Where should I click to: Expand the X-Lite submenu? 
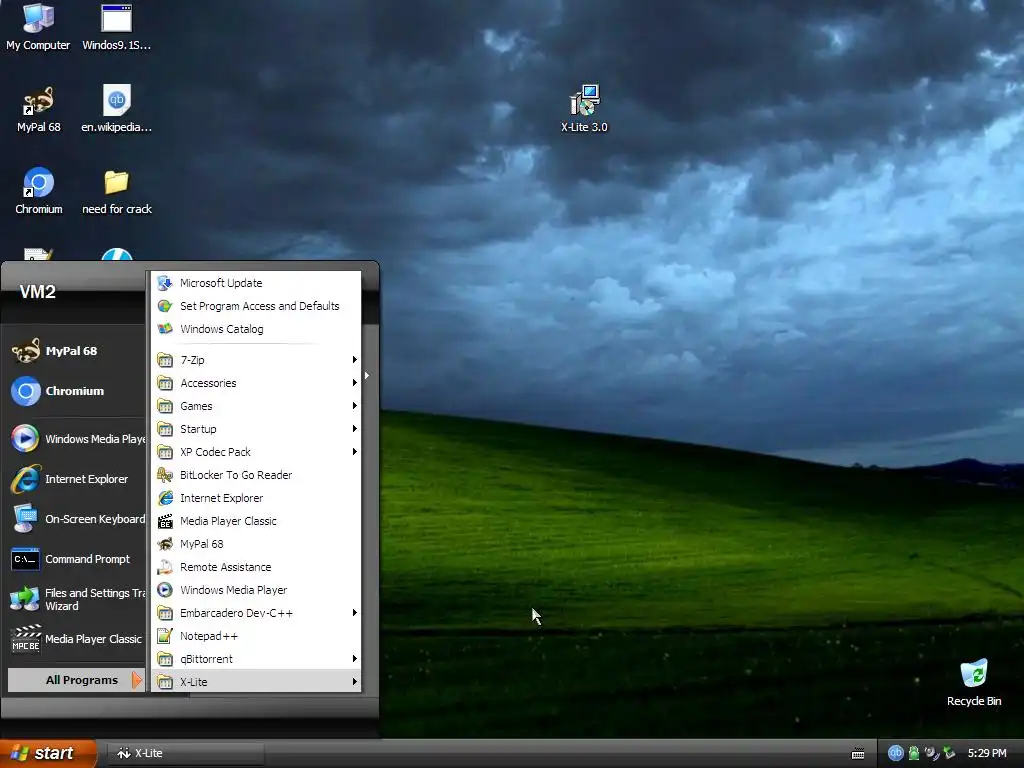[256, 682]
